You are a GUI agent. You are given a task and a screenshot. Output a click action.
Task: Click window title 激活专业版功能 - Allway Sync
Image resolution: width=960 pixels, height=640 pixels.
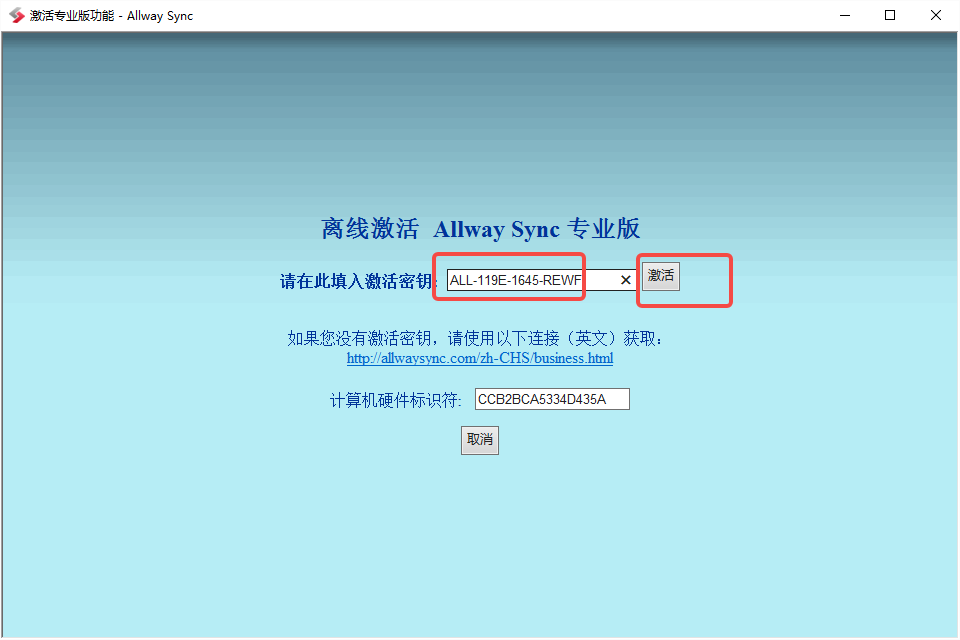[111, 16]
